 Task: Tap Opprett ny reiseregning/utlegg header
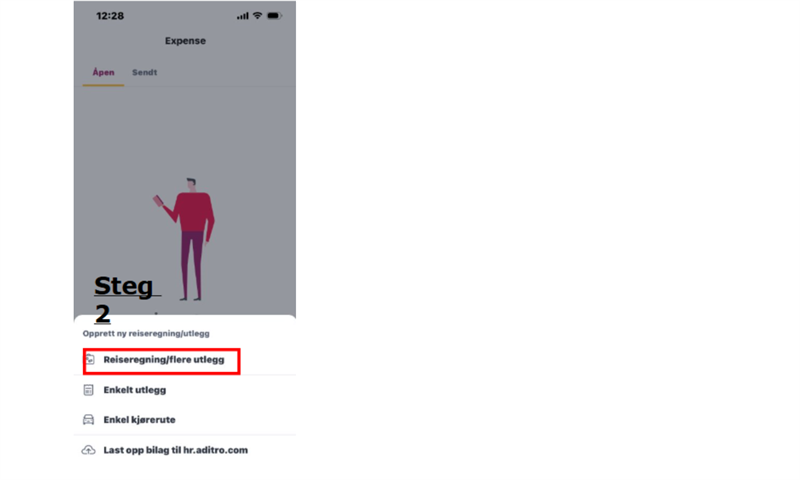(x=146, y=334)
